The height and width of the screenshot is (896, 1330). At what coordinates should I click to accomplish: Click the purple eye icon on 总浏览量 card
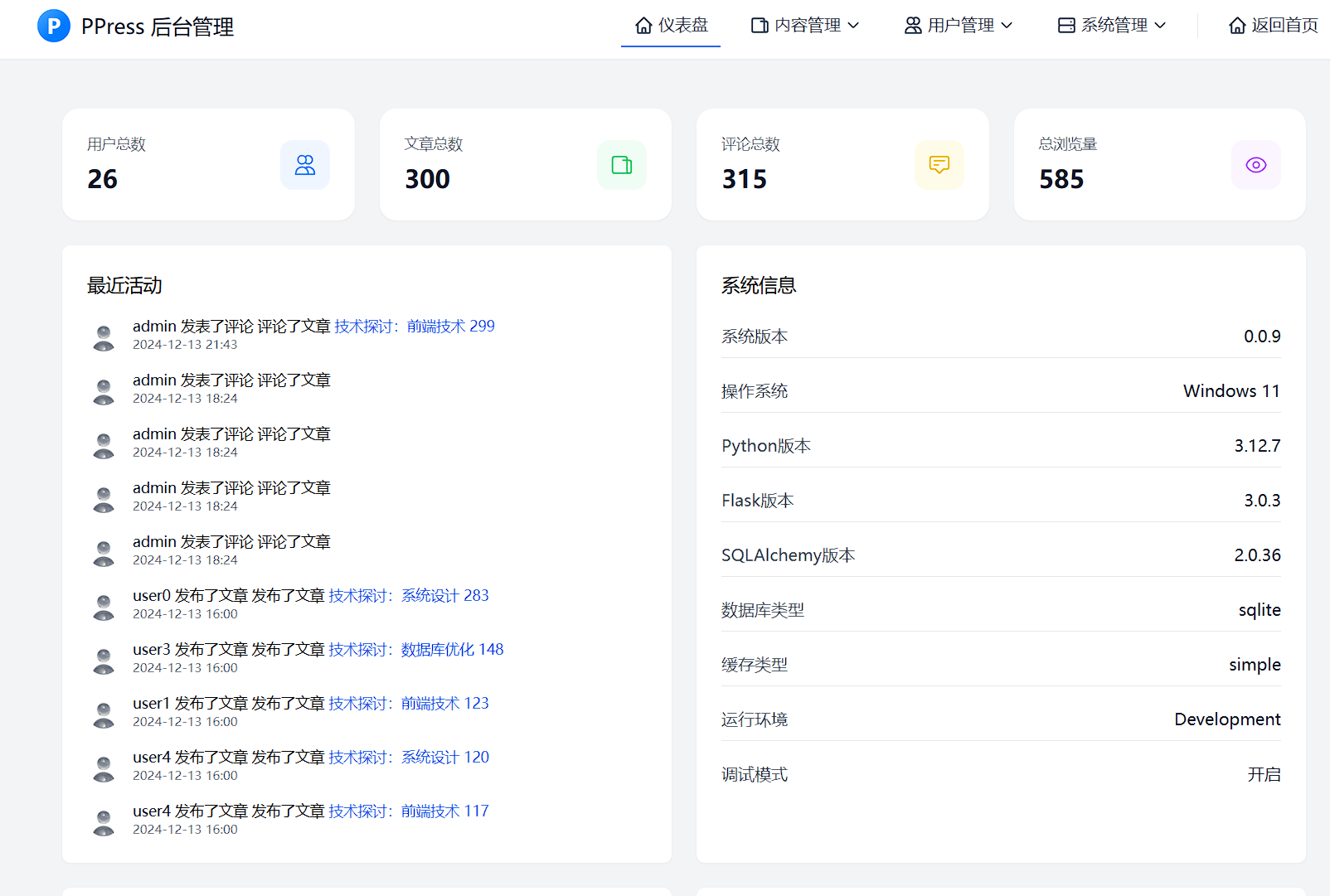[1255, 164]
